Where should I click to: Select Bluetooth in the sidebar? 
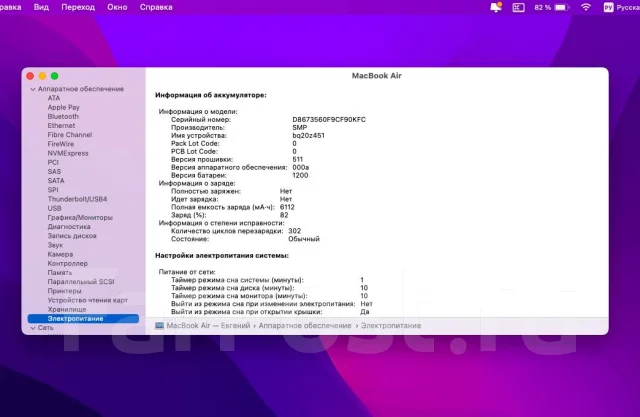63,116
